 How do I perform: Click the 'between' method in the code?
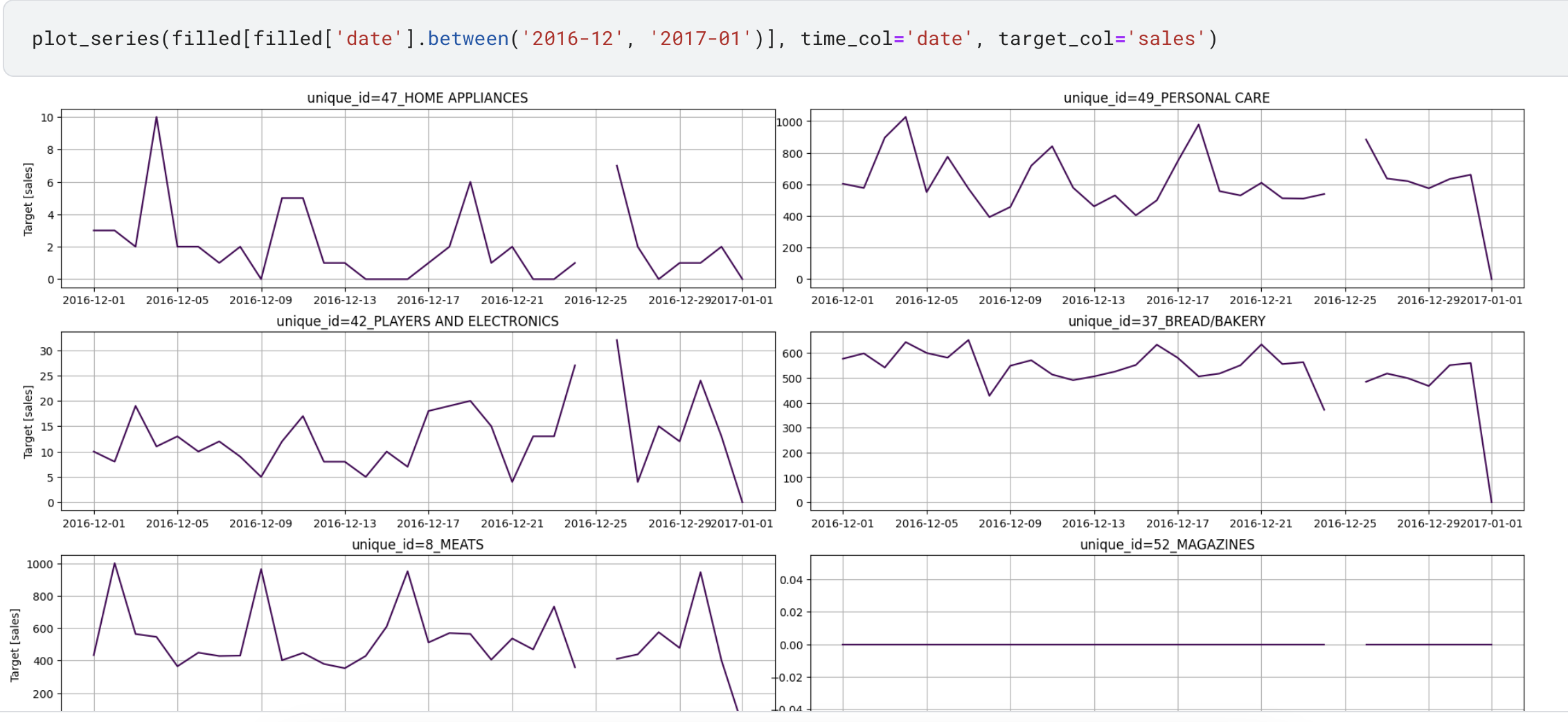[468, 39]
